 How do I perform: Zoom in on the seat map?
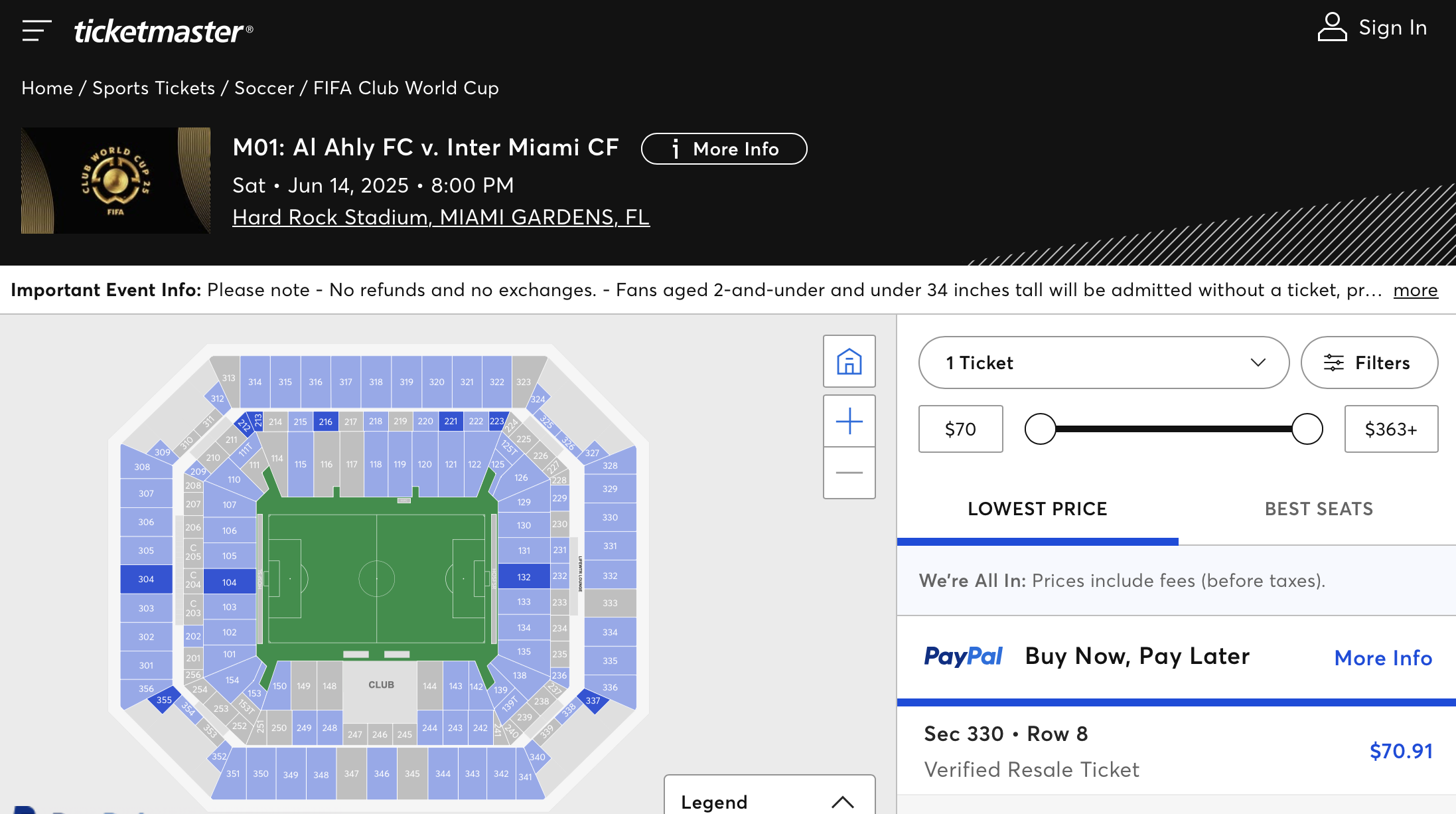849,421
